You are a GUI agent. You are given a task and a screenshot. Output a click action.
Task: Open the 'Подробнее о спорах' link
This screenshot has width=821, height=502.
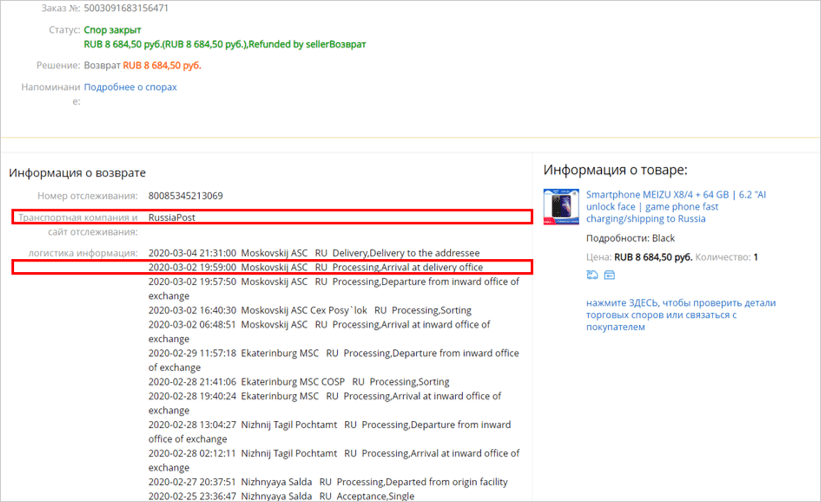tap(130, 87)
